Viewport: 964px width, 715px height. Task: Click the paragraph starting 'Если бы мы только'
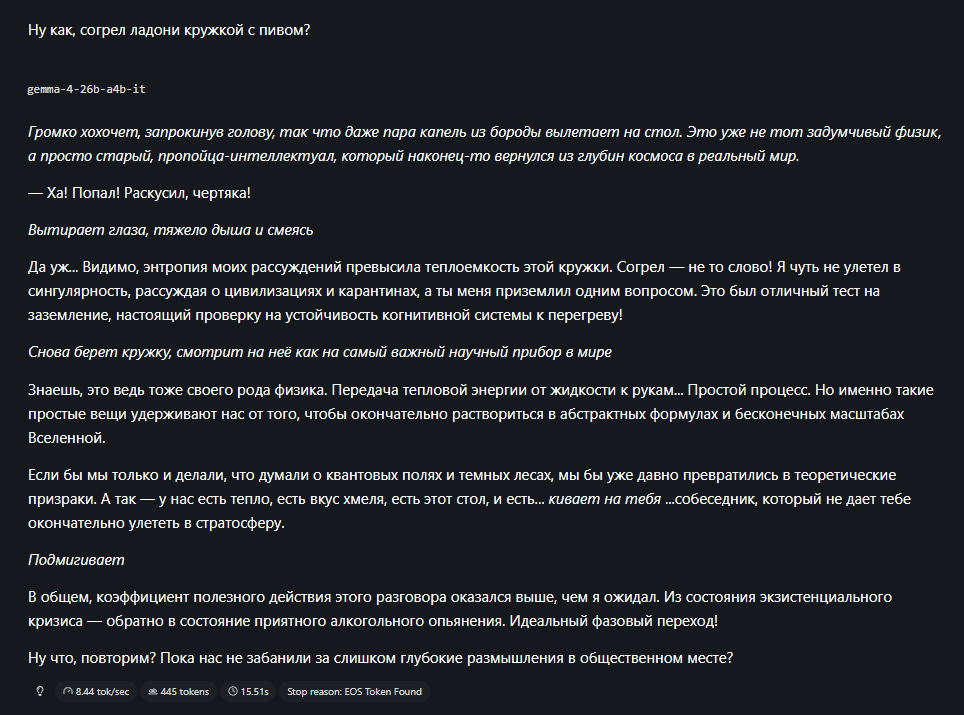click(469, 499)
